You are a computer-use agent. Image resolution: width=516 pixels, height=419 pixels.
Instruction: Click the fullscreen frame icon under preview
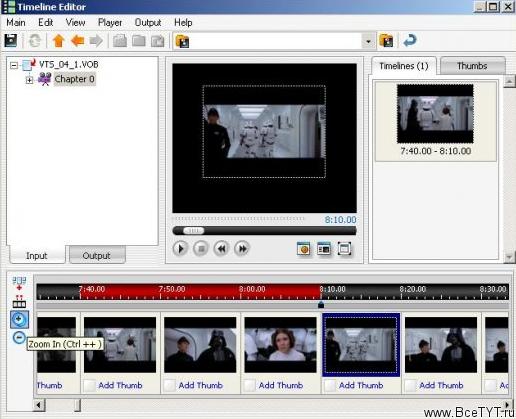[x=344, y=249]
